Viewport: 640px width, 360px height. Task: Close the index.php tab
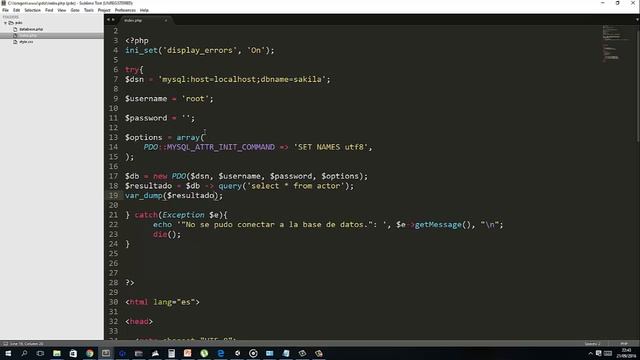coord(166,20)
